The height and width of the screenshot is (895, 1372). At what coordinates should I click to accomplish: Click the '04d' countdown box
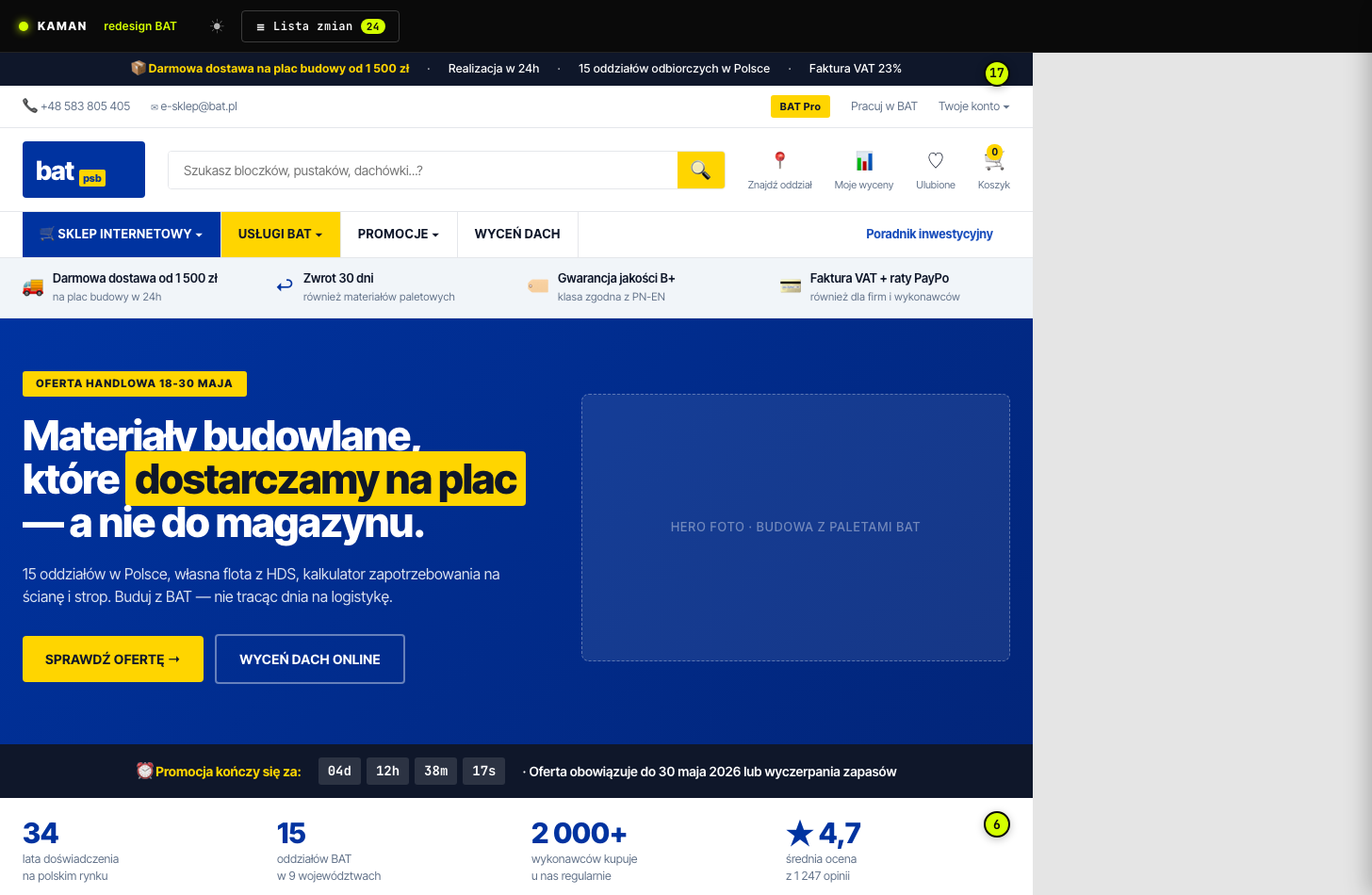(x=339, y=772)
